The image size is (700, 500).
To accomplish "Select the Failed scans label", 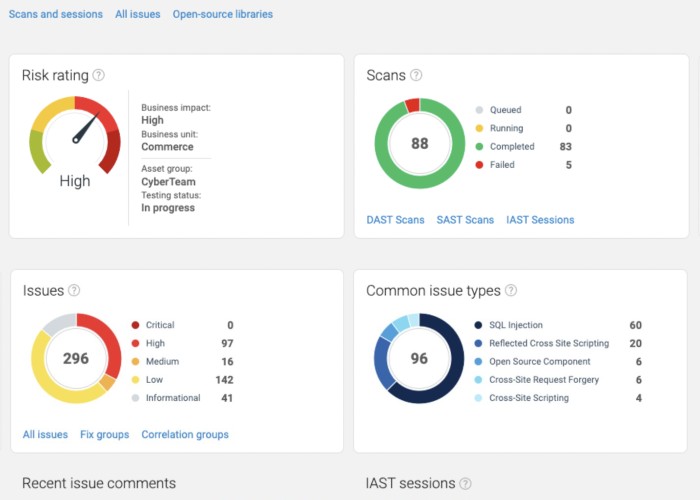I will [x=502, y=165].
